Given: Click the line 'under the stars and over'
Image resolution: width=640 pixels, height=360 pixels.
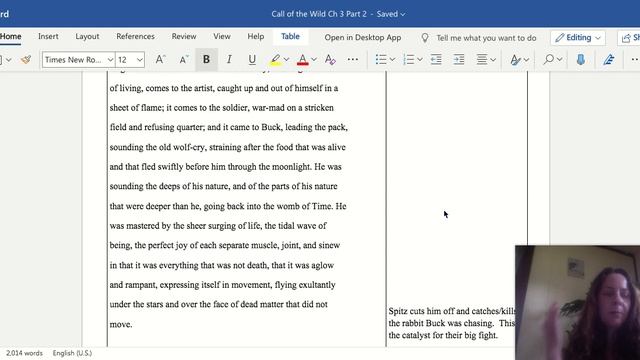Looking at the screenshot, I should [x=218, y=304].
